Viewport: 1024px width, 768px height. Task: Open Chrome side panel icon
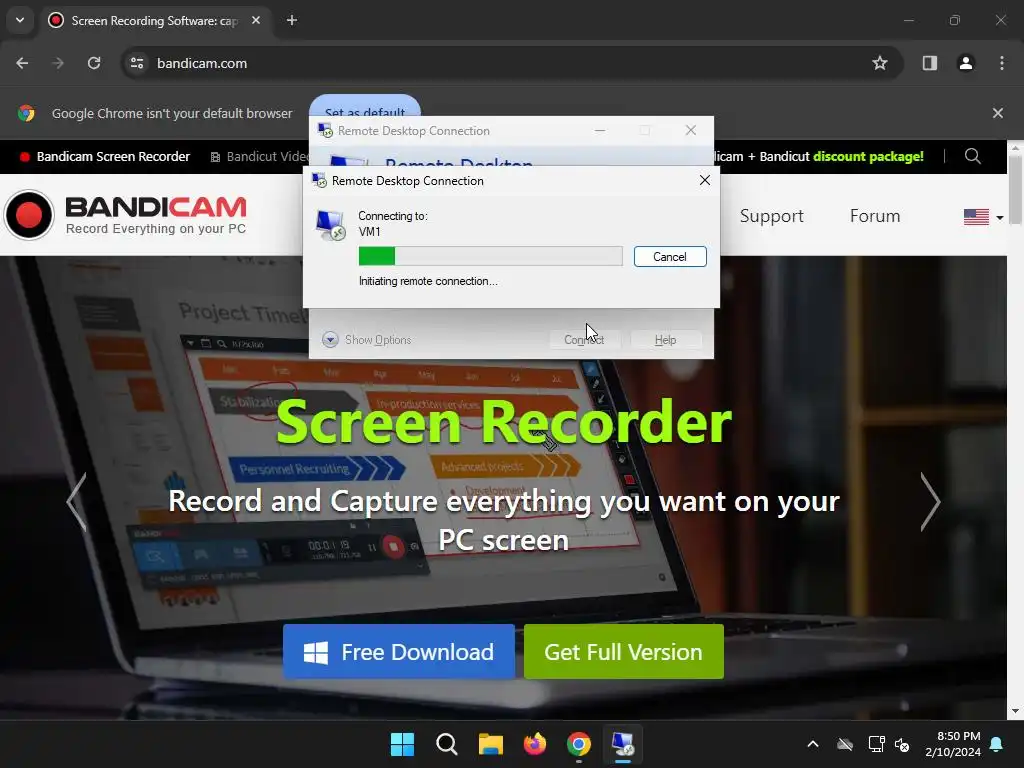[930, 63]
